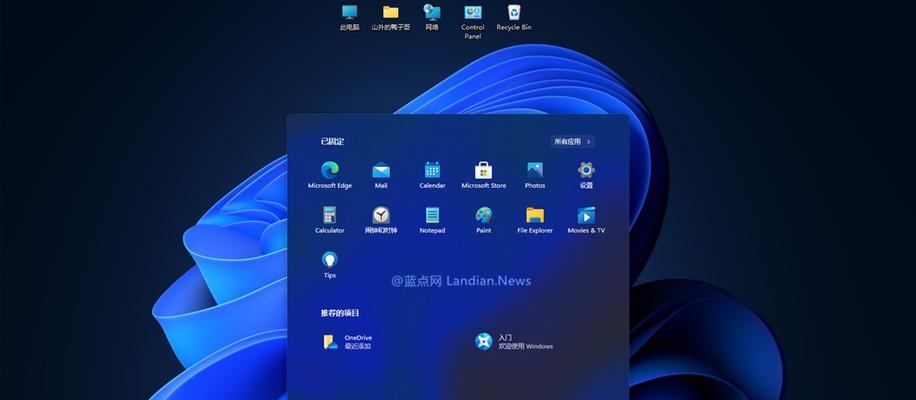Open the Tips lightbulb app
The width and height of the screenshot is (916, 400).
329,265
